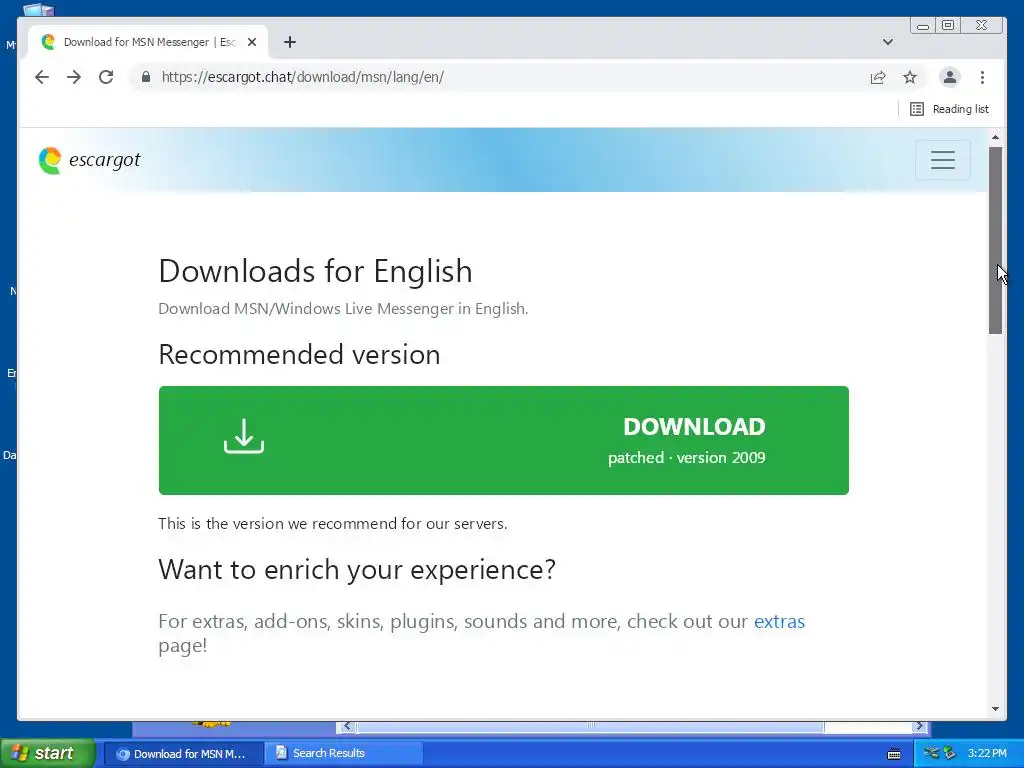Click the Downloads for English heading
This screenshot has height=768, width=1024.
(x=315, y=271)
